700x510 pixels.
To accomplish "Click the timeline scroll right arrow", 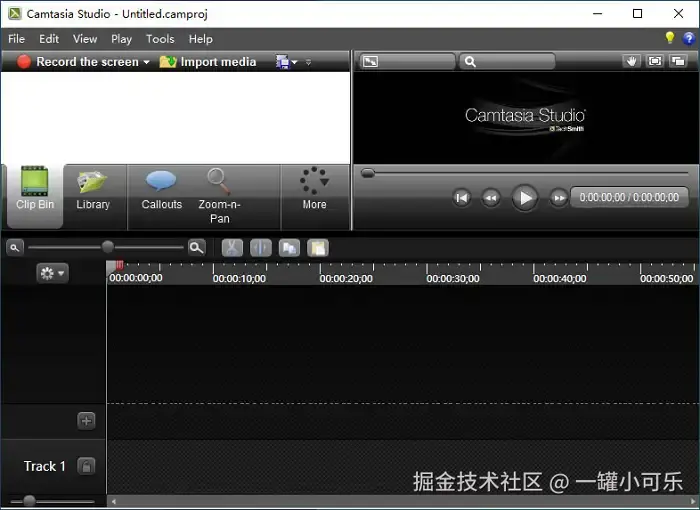I will click(x=693, y=502).
